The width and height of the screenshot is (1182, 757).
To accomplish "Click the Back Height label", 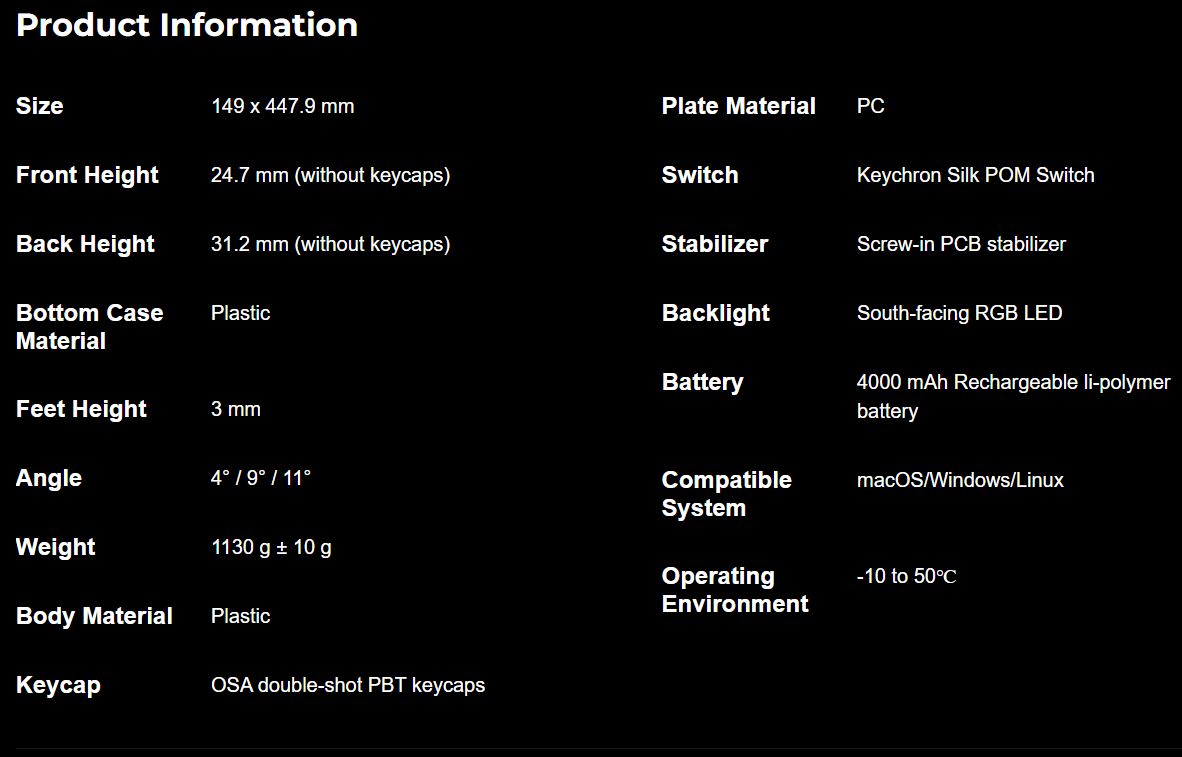I will (x=85, y=244).
